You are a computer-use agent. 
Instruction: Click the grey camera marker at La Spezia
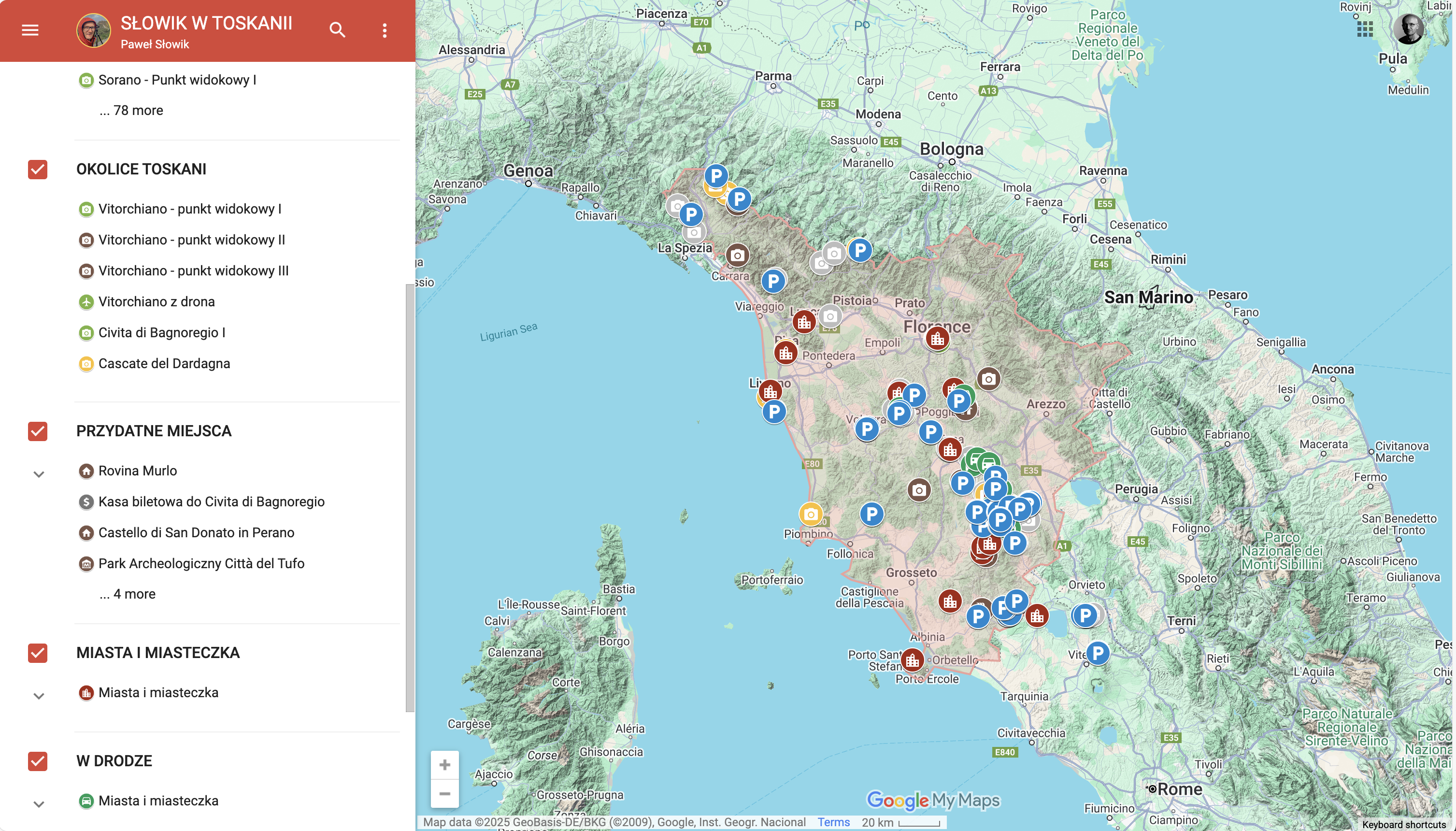coord(694,233)
